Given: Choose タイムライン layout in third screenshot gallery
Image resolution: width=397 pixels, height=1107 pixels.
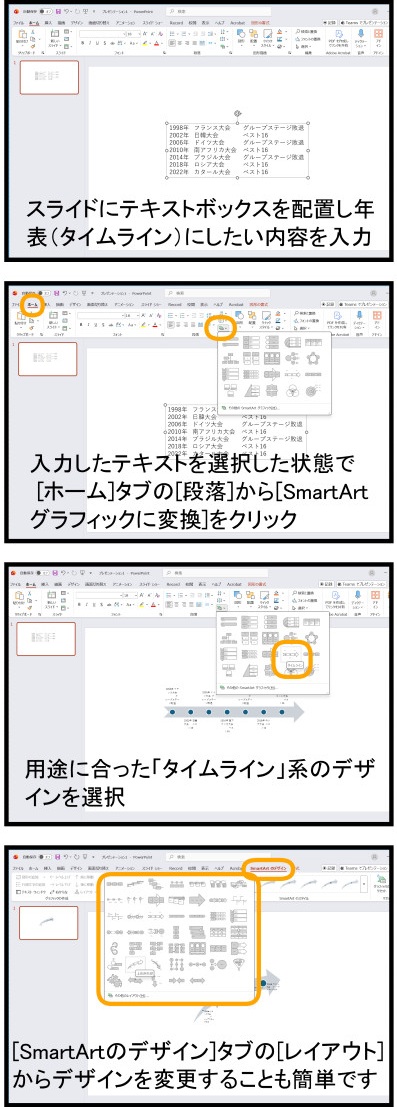Looking at the screenshot, I should [291, 654].
